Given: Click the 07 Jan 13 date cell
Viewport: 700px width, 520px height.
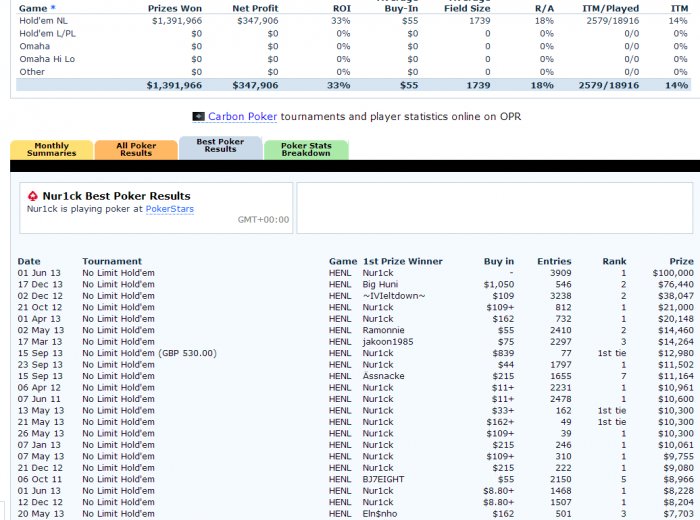Looking at the screenshot, I should (39, 445).
